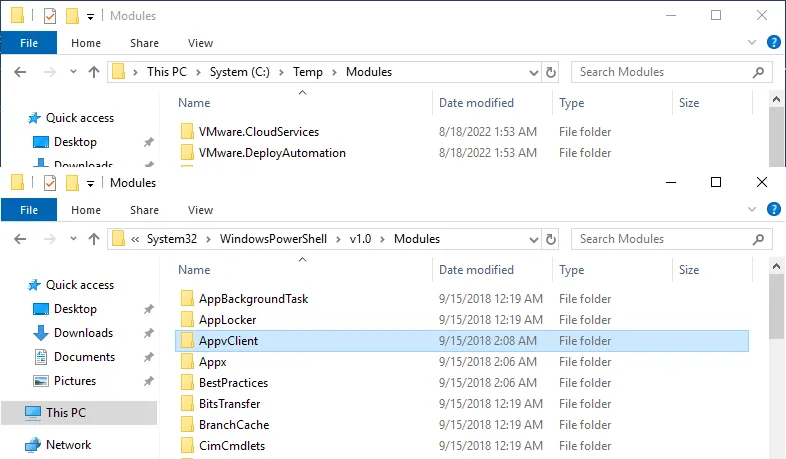Expand ribbon chevron in the lower Explorer window
The image size is (786, 459).
755,210
